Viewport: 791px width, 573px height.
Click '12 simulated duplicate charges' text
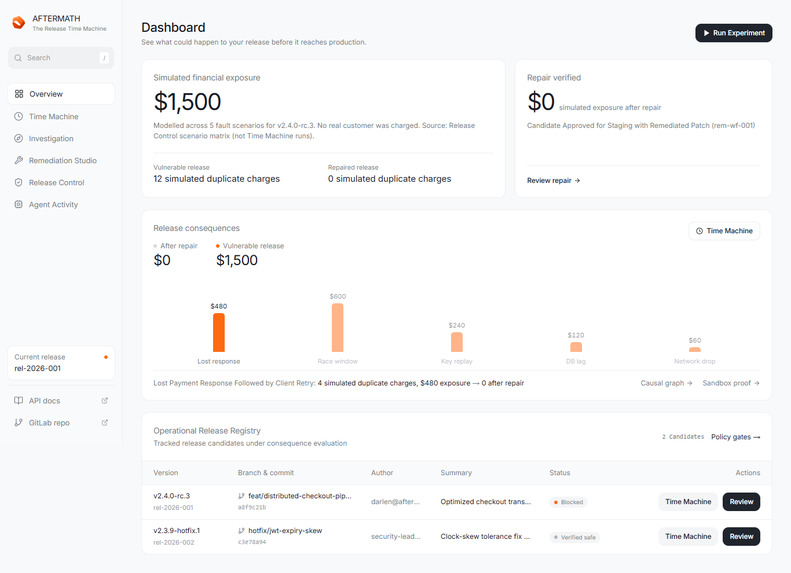click(216, 179)
